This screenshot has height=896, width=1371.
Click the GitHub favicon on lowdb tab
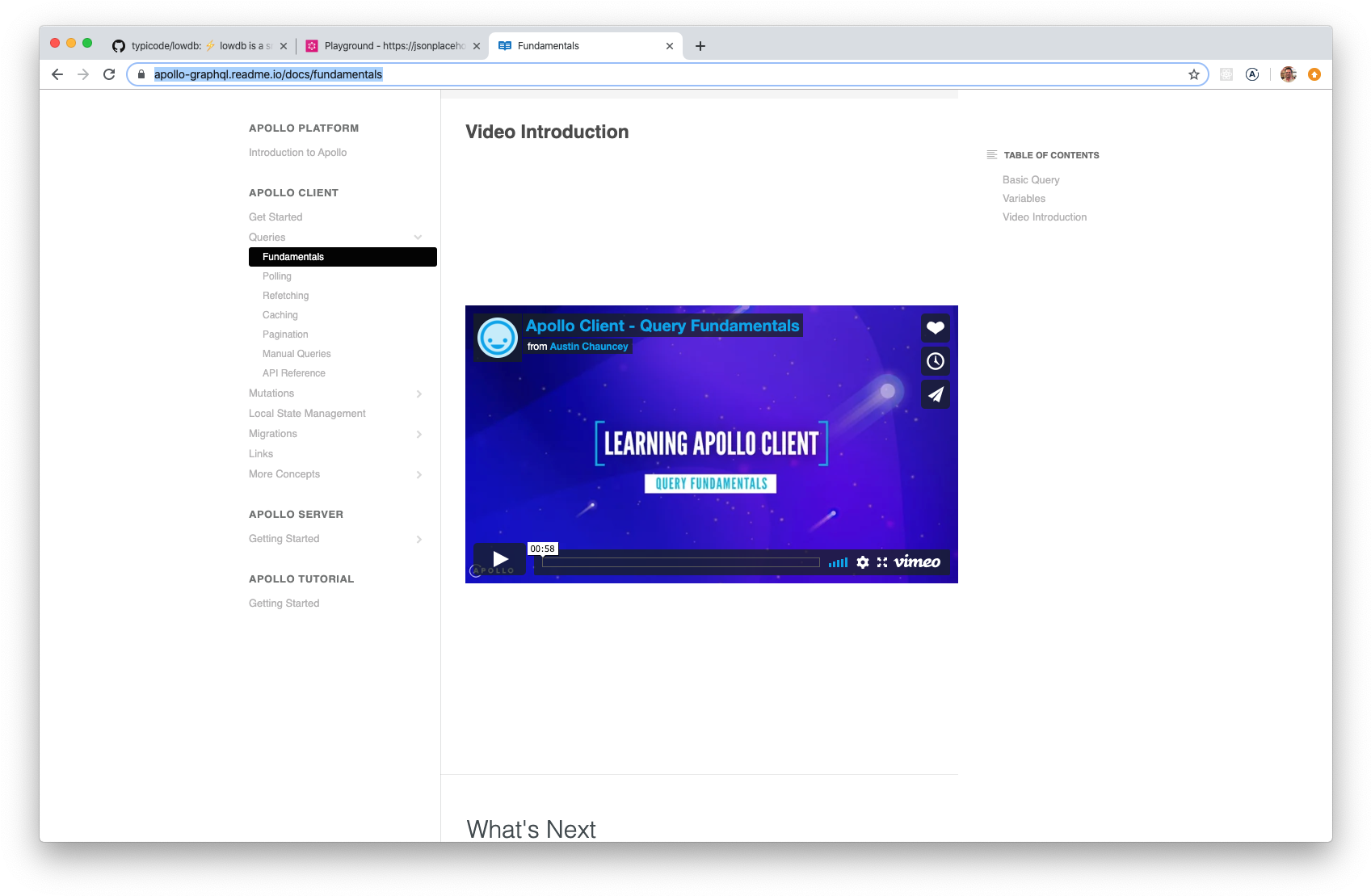(119, 46)
